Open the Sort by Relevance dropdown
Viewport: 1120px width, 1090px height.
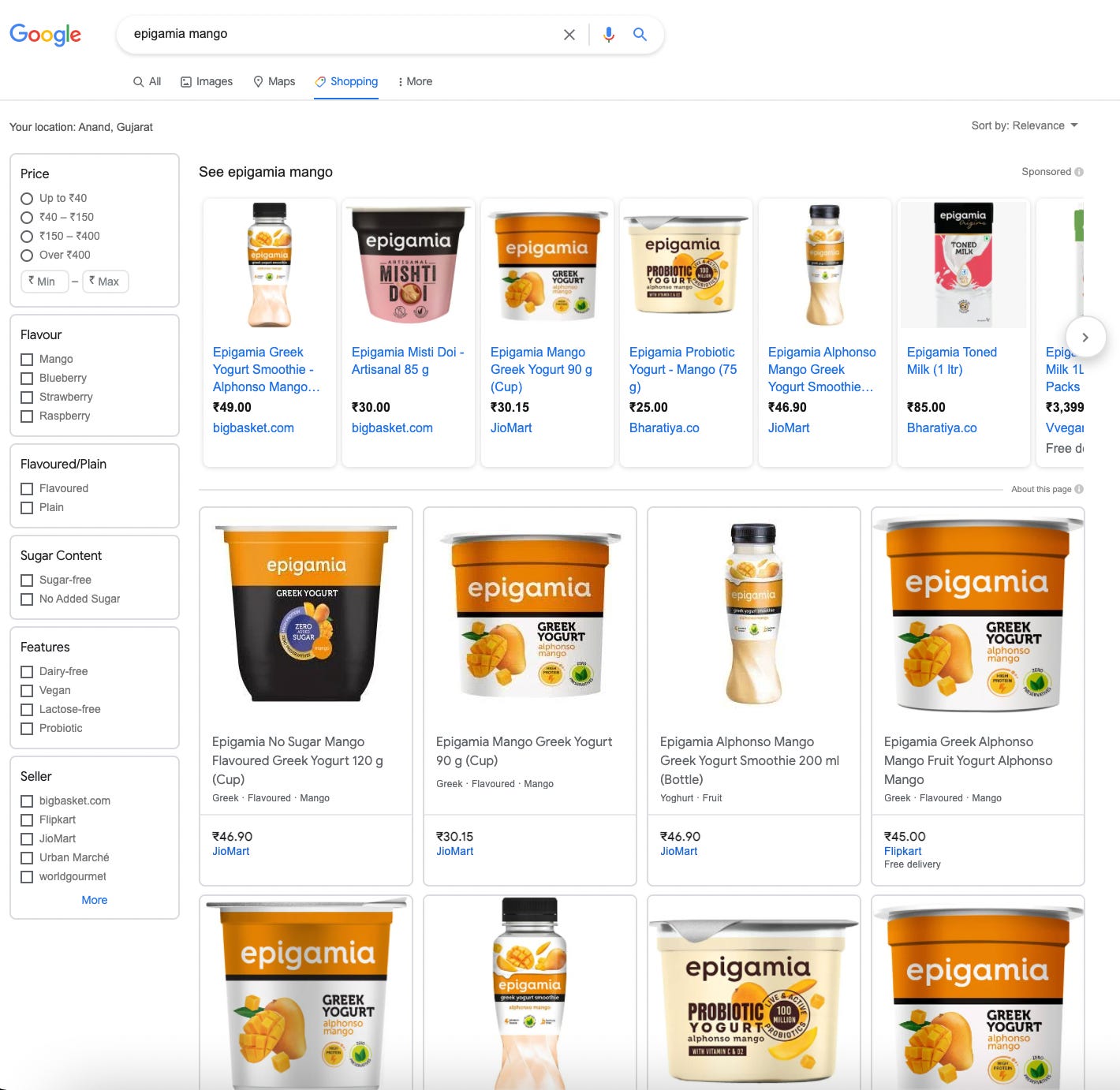tap(1025, 125)
